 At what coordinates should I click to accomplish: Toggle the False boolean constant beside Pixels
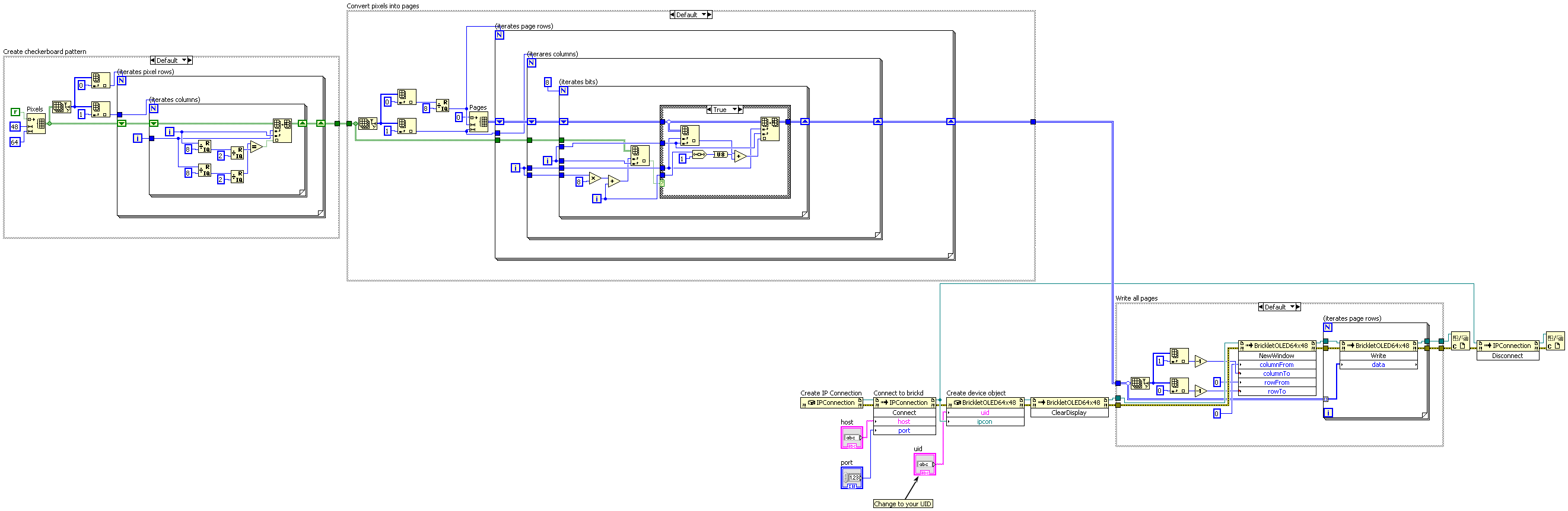point(15,112)
